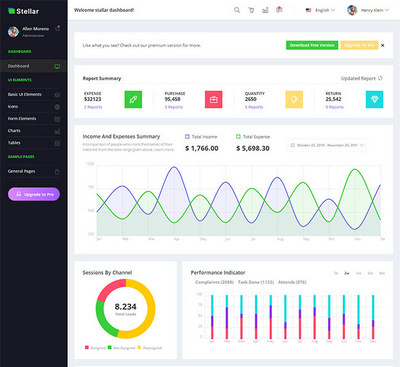
Task: Click the Stellar logo
Action: tap(23, 11)
